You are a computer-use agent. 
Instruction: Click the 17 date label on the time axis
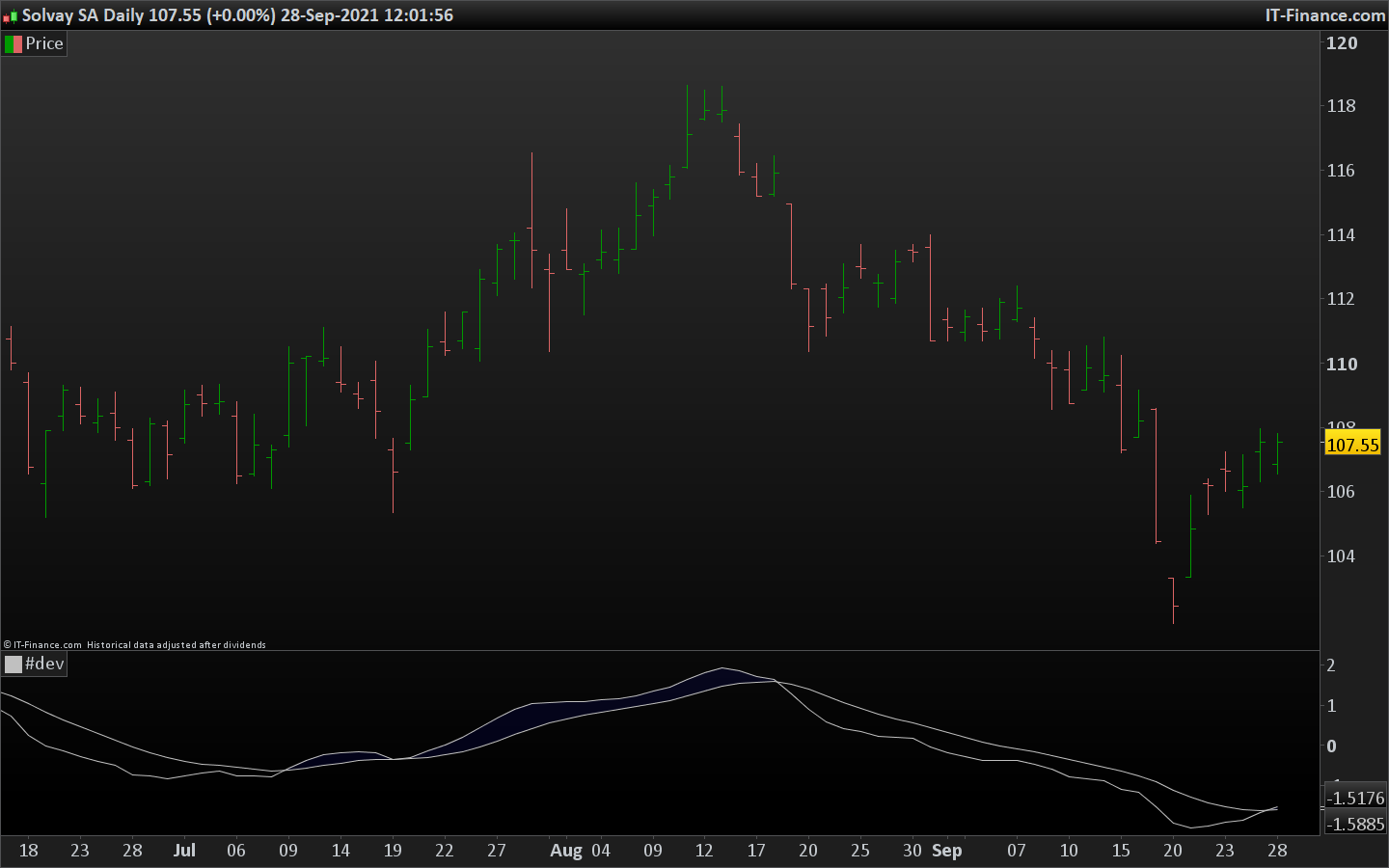(x=756, y=851)
